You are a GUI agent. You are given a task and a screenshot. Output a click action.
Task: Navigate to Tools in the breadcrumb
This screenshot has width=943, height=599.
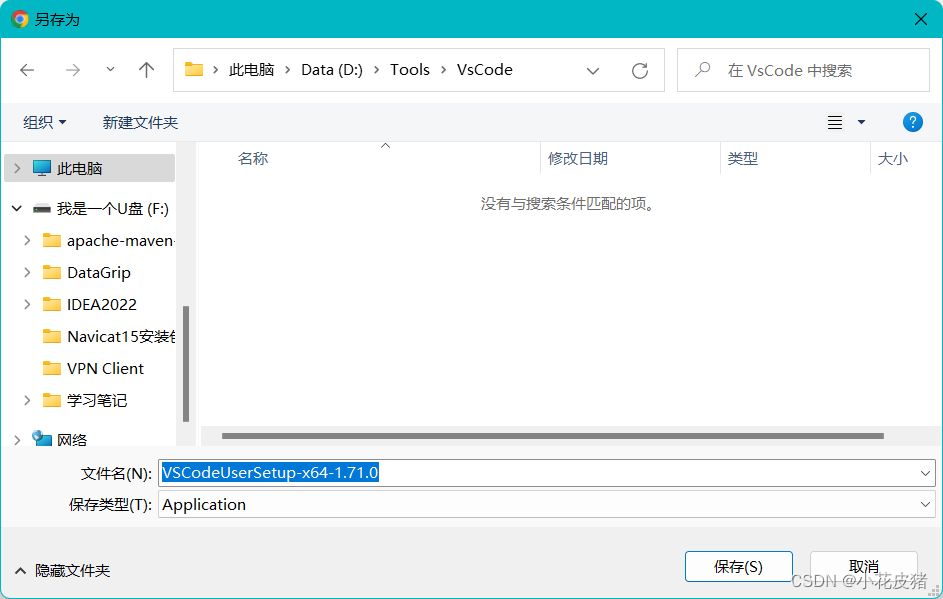click(410, 70)
